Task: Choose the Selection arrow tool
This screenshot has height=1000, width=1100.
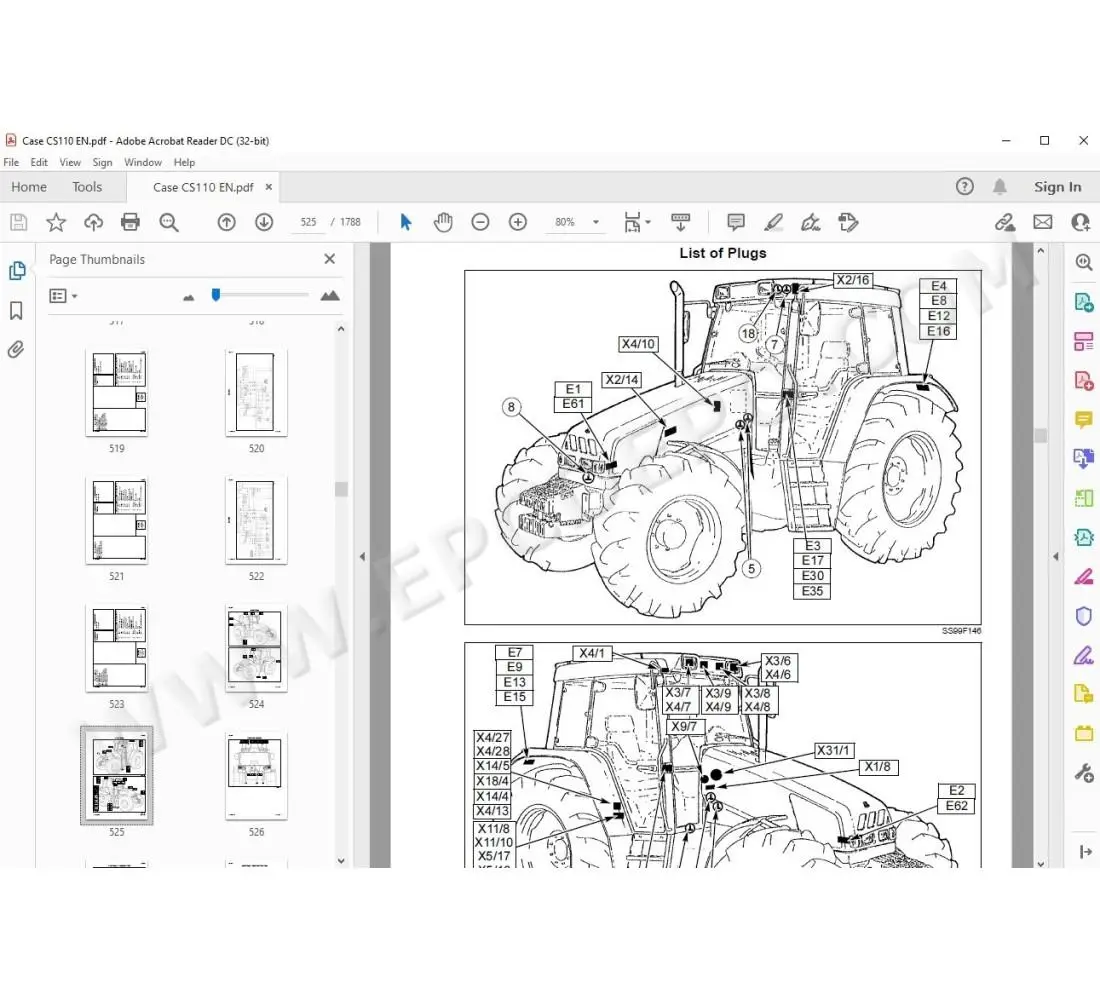Action: coord(405,222)
